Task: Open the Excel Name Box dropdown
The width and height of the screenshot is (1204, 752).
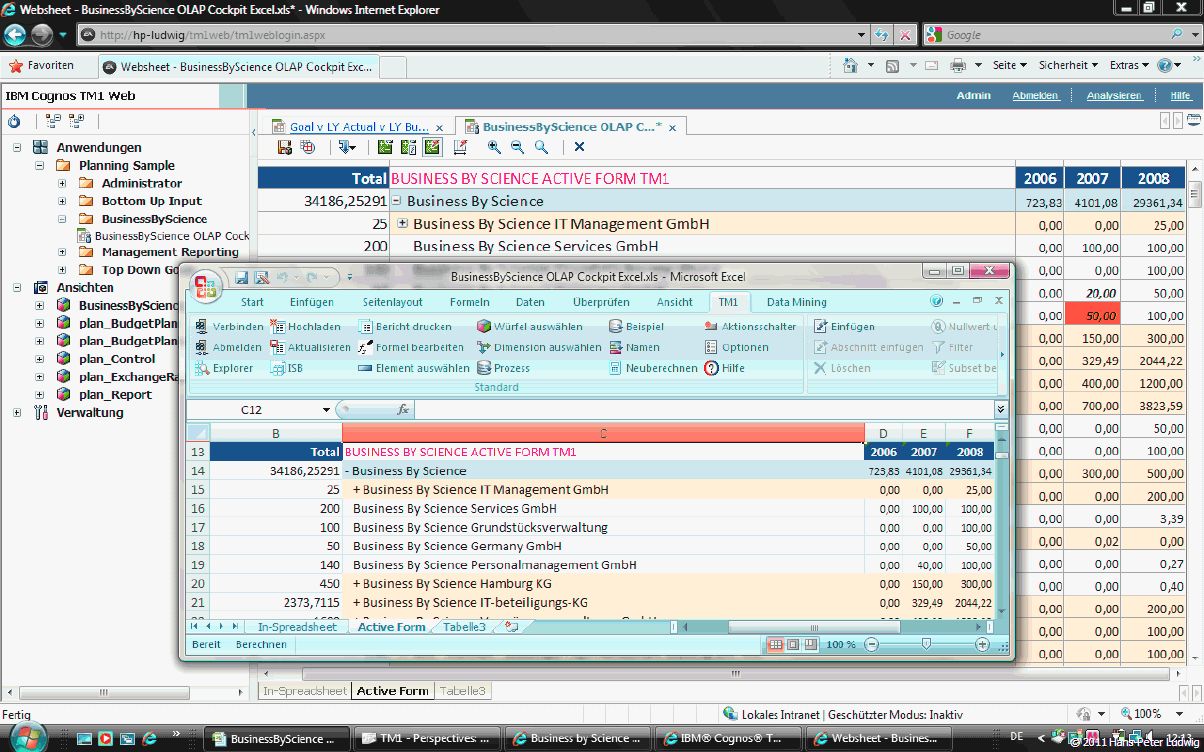Action: 326,410
